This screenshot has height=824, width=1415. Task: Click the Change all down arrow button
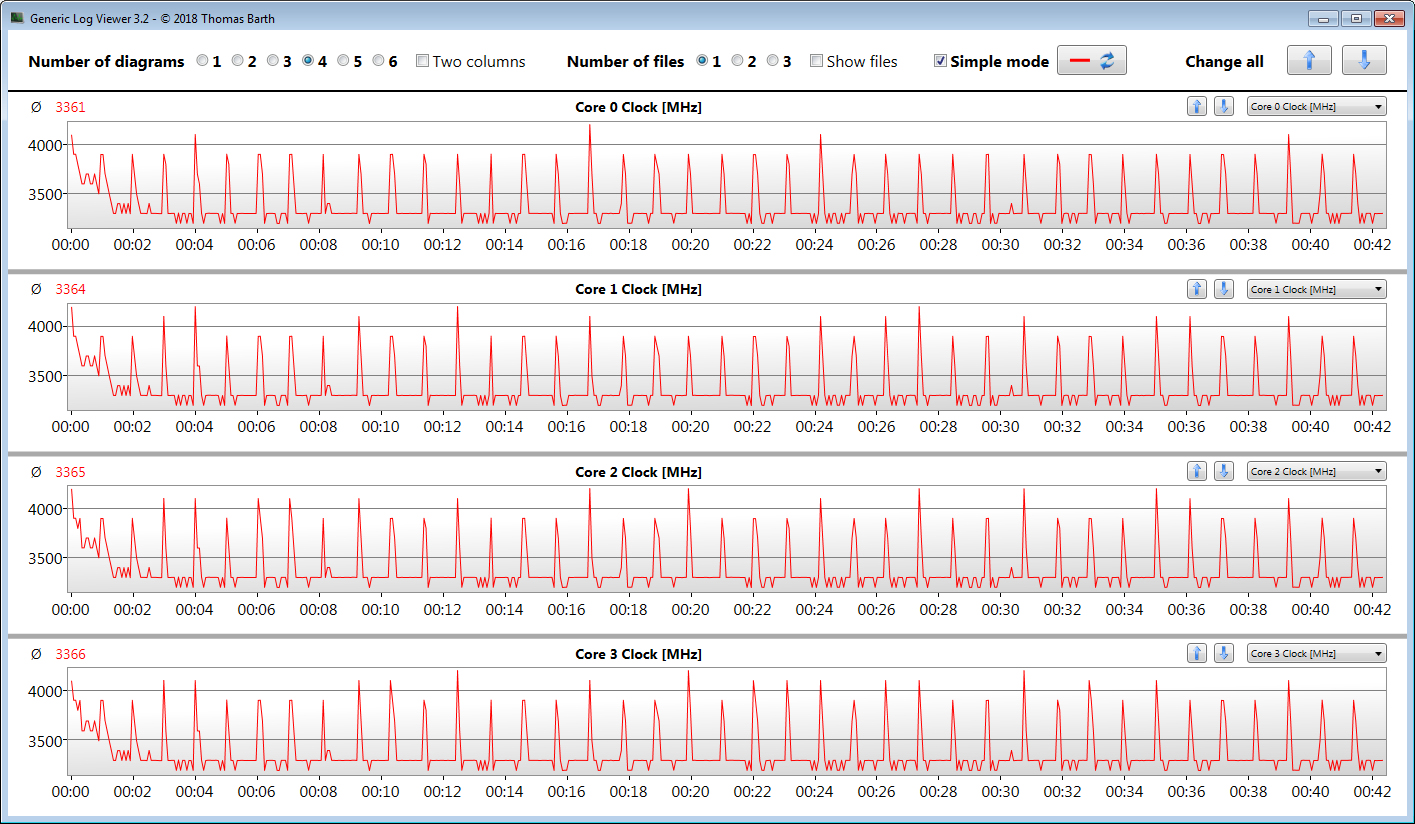1364,61
